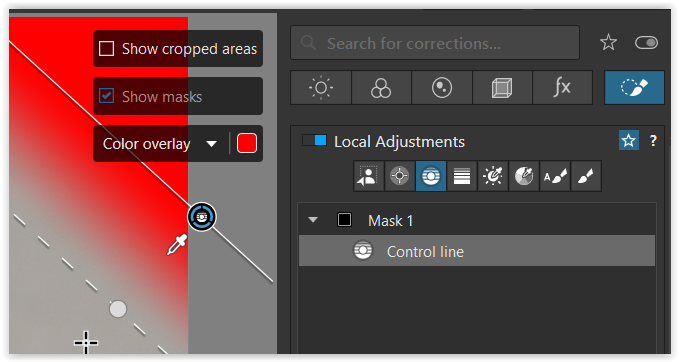This screenshot has width=679, height=362.
Task: Collapse the Mask 1 group
Action: 313,220
